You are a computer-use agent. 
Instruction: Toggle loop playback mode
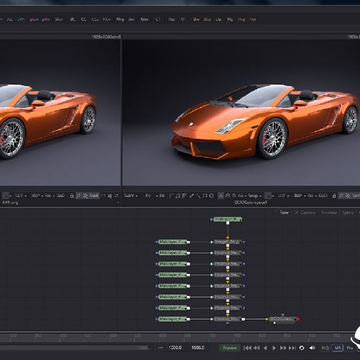[x=302, y=348]
